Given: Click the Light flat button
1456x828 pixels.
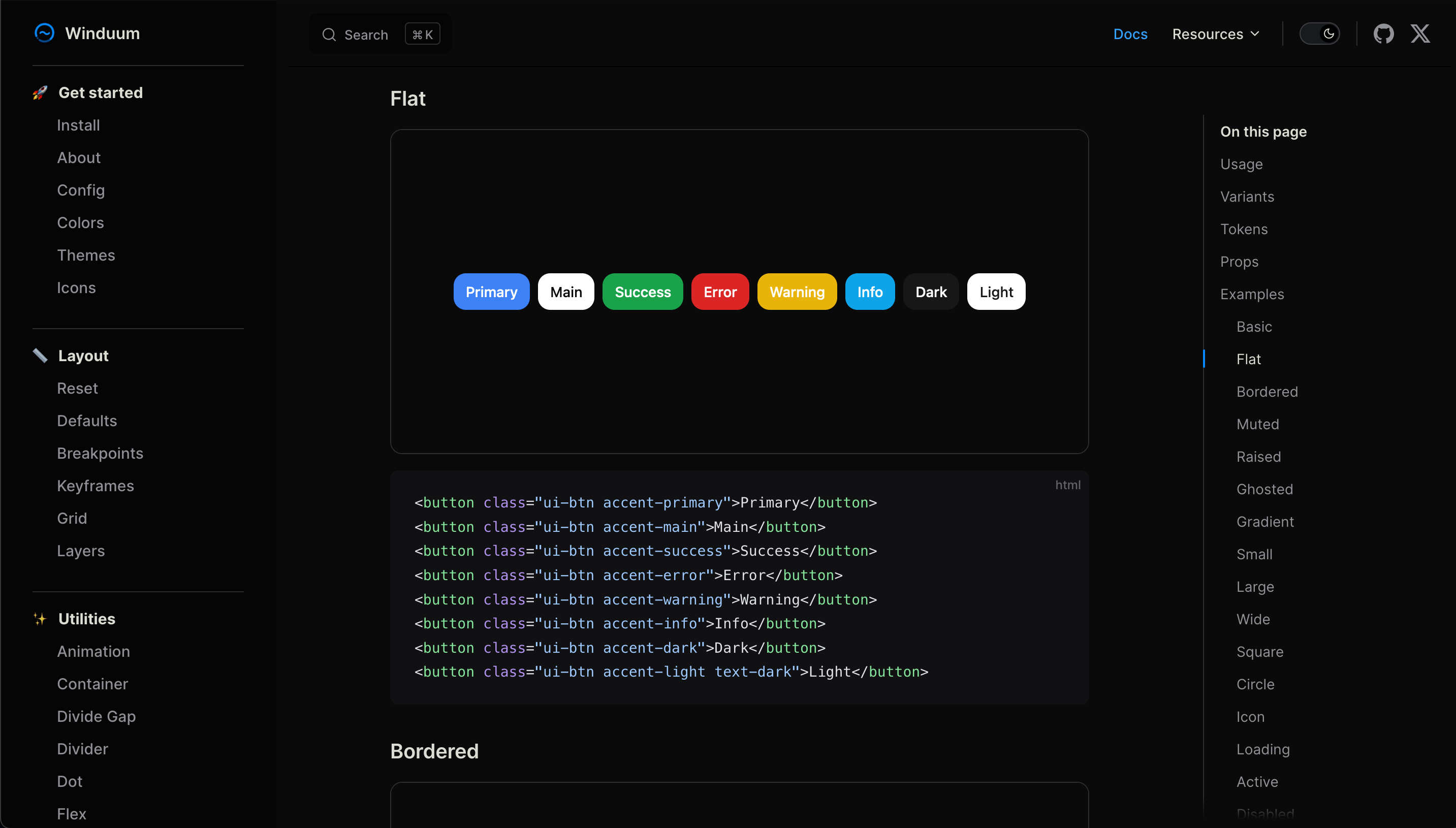Looking at the screenshot, I should [996, 292].
